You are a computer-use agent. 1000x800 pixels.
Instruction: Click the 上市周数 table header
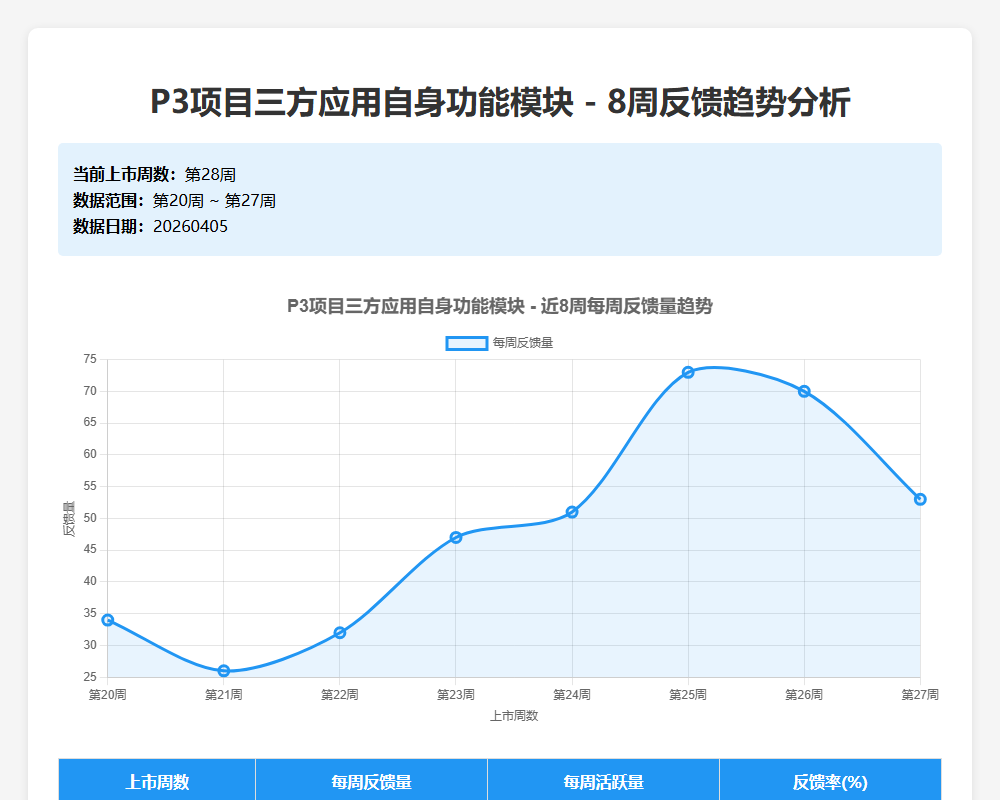pos(157,781)
